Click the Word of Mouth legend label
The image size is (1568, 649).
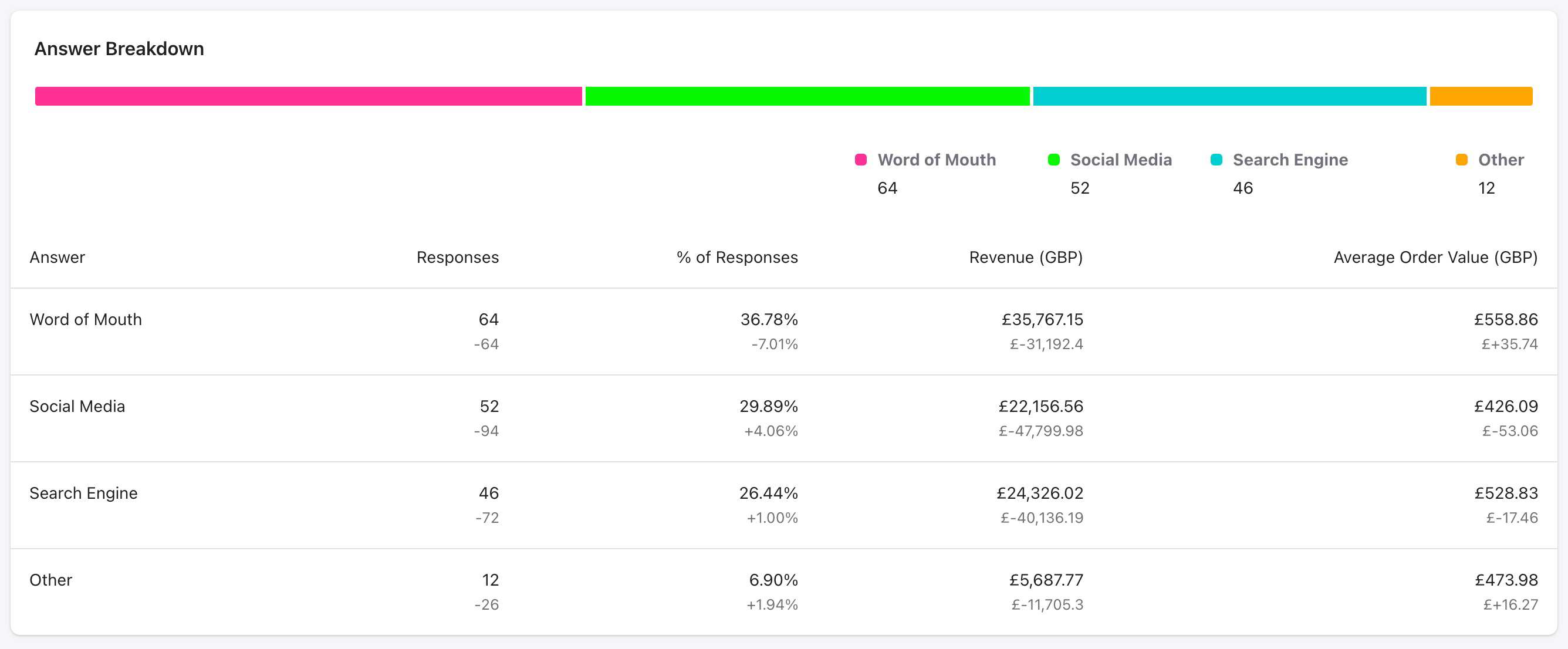pos(936,160)
